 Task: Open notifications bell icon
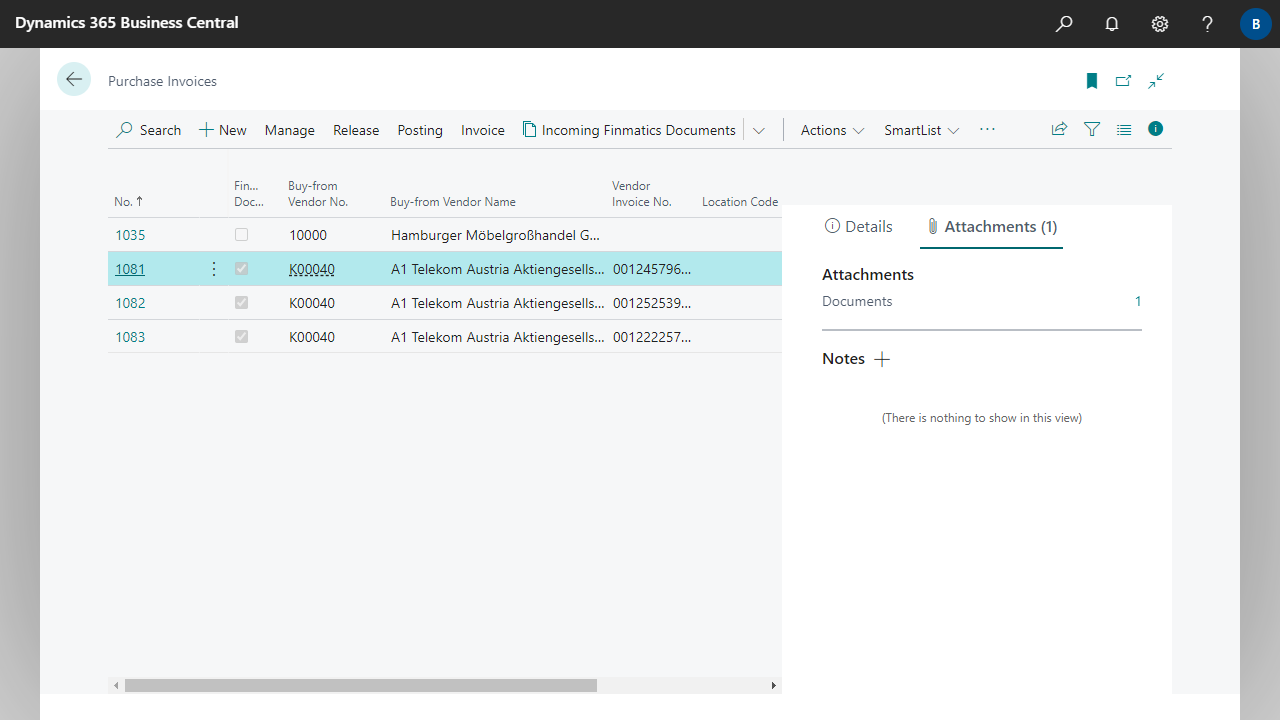point(1112,24)
